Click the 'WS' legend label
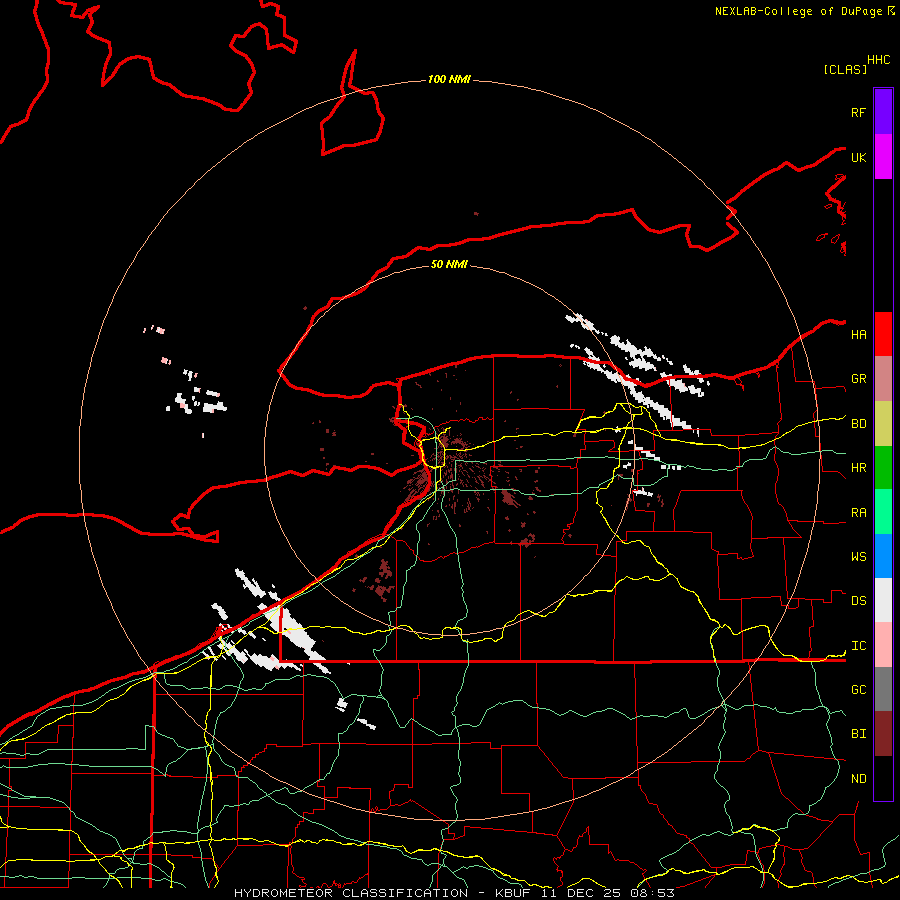 (x=858, y=557)
